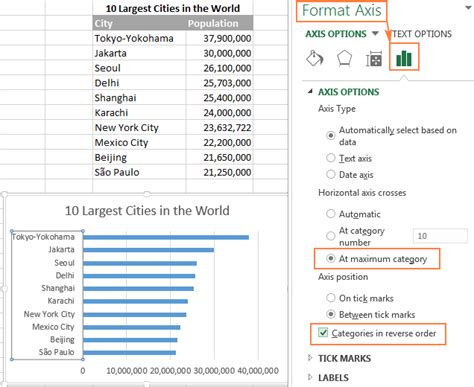
Task: Expand the TICK MARKS section
Action: point(310,358)
